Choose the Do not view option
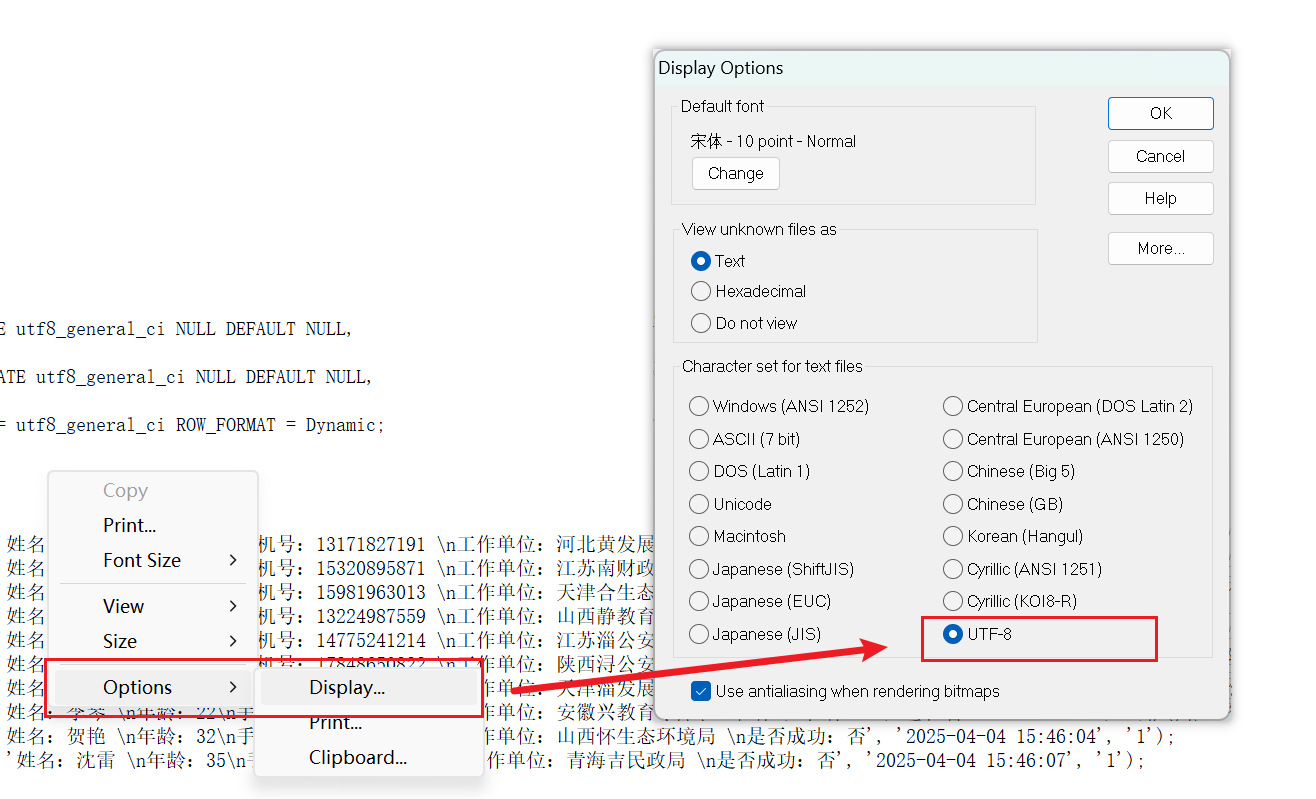The image size is (1316, 799). (701, 324)
